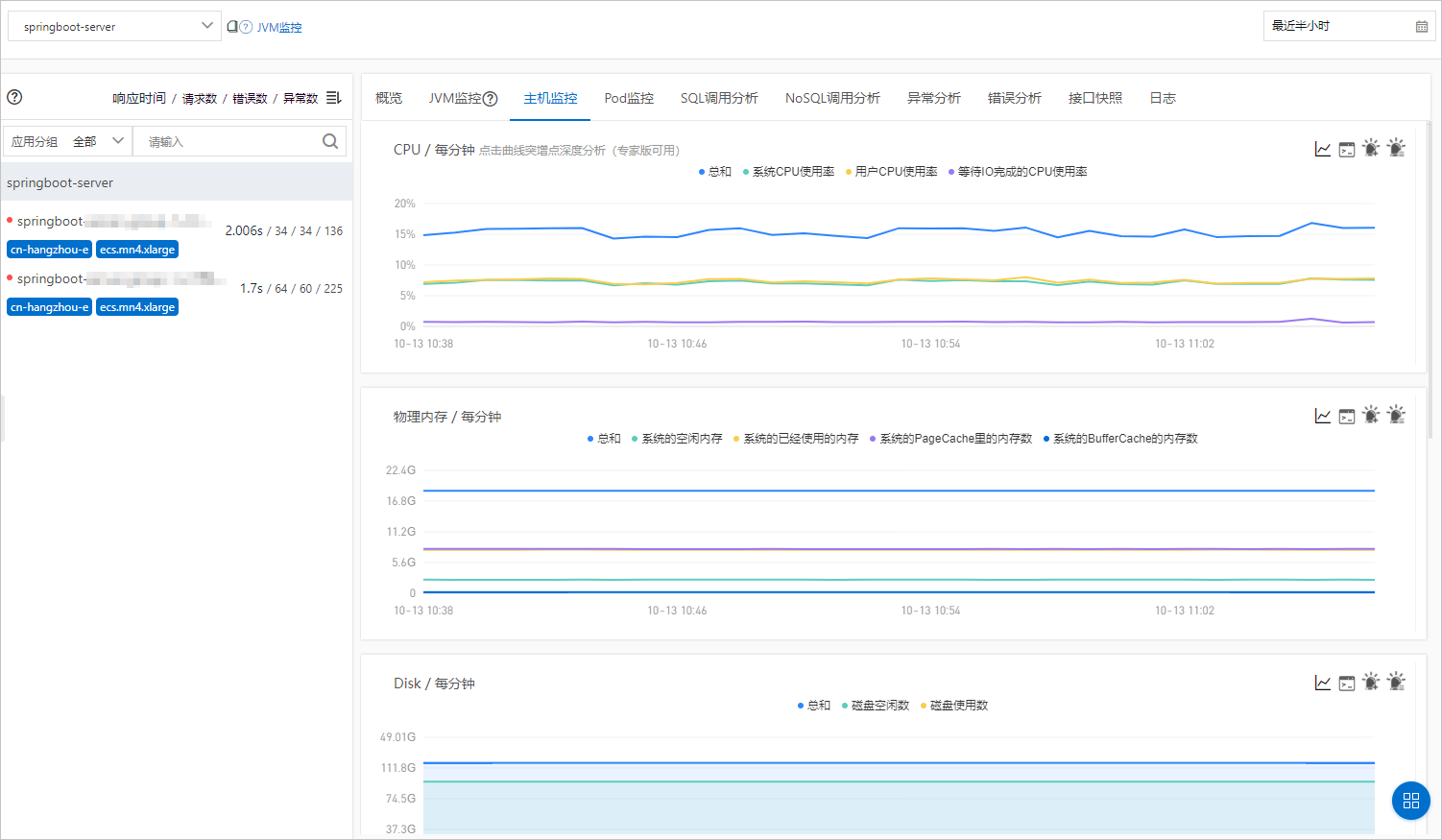Click the search magnifier icon in instance filter
Image resolution: width=1442 pixels, height=840 pixels.
pyautogui.click(x=330, y=141)
